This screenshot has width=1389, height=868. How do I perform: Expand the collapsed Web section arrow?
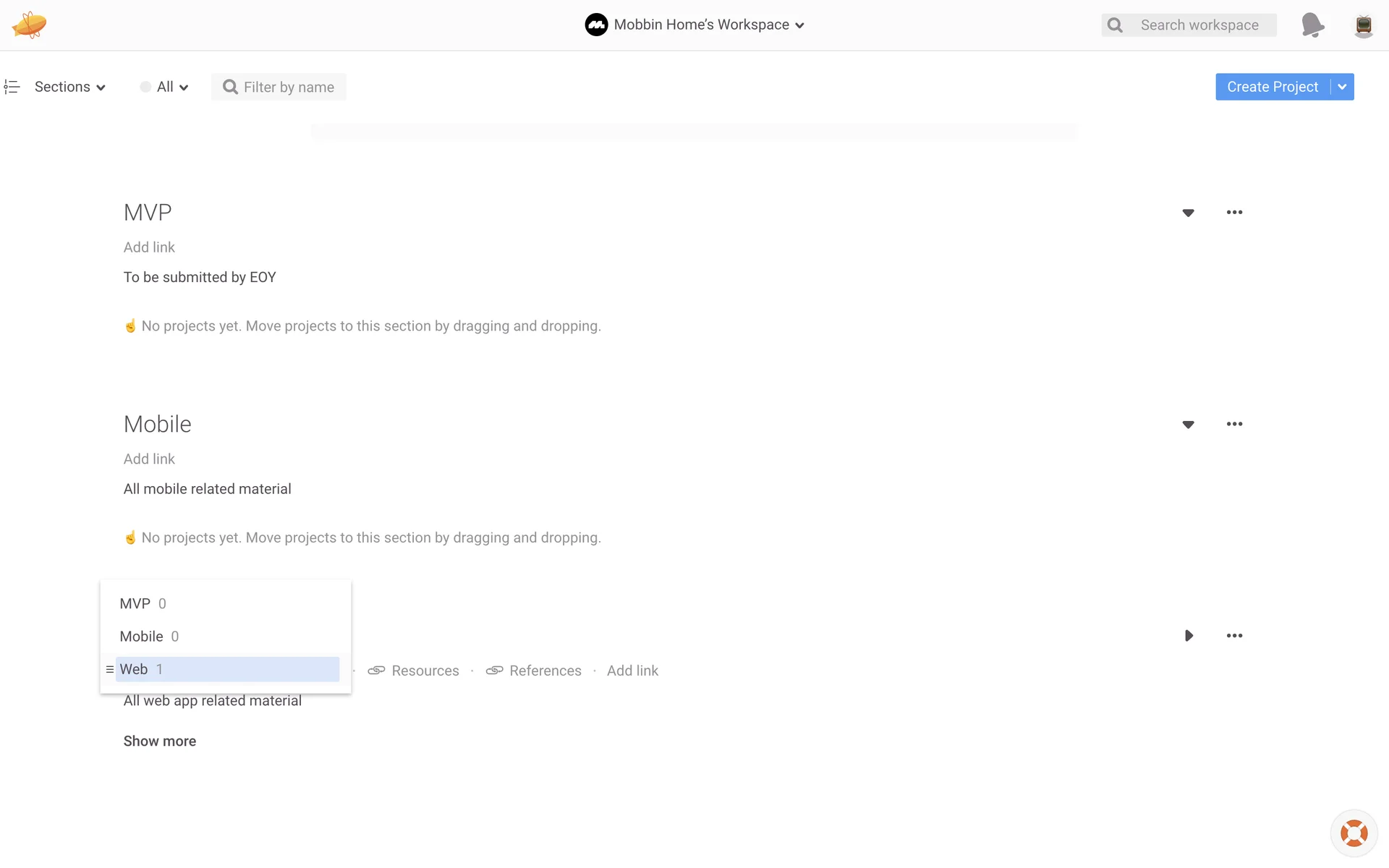click(x=1188, y=636)
